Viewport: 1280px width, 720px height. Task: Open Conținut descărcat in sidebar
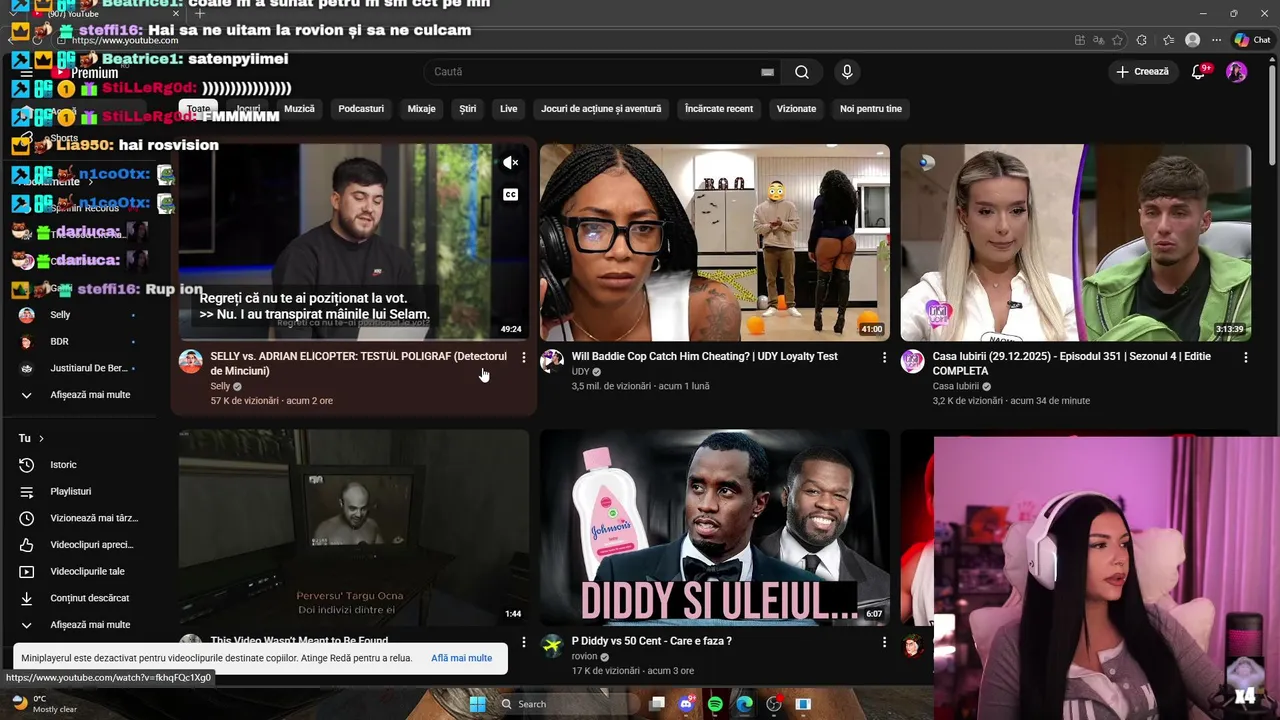76,598
